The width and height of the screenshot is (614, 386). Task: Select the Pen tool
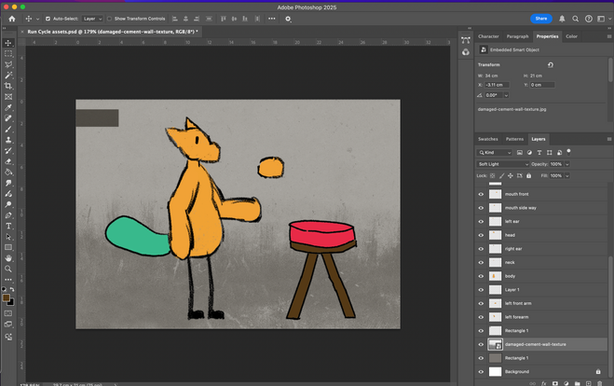[x=8, y=215]
